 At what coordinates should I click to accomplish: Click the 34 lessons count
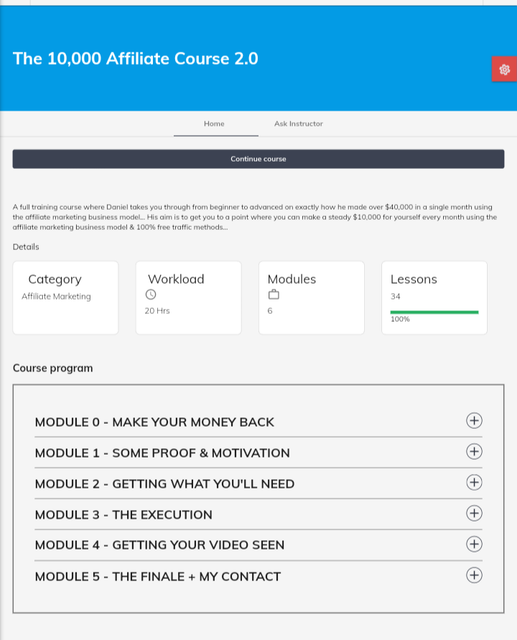click(x=395, y=296)
